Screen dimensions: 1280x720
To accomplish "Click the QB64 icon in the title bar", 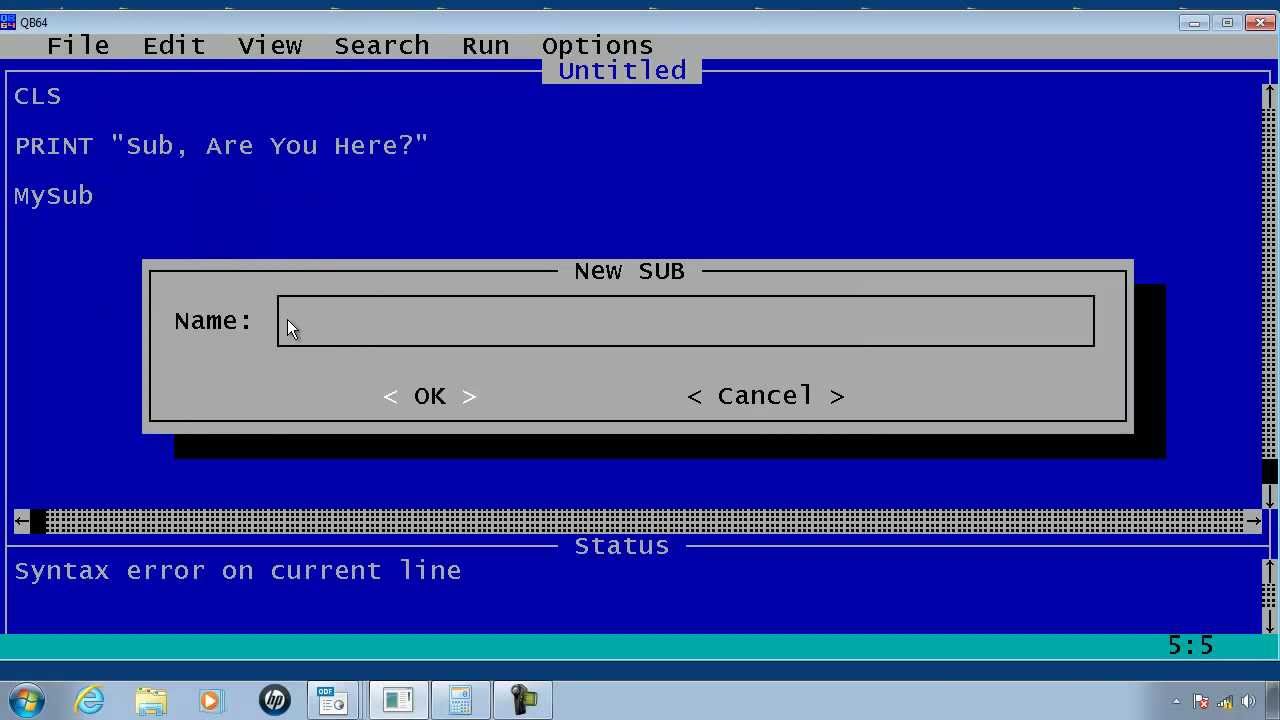I will [8, 22].
